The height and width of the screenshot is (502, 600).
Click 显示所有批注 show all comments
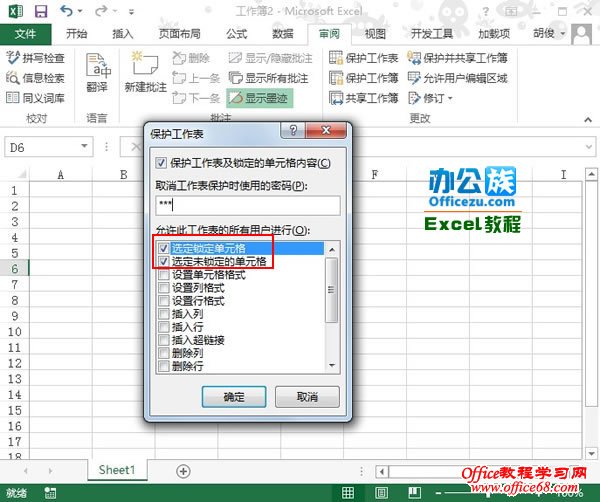pos(269,78)
